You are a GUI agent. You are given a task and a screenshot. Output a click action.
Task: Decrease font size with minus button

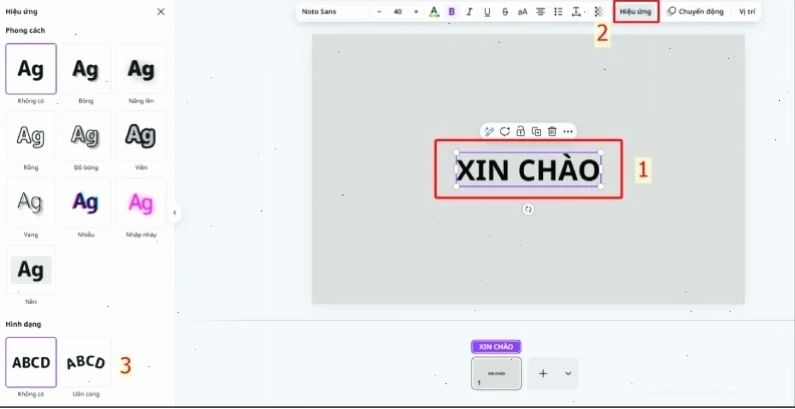pyautogui.click(x=379, y=12)
